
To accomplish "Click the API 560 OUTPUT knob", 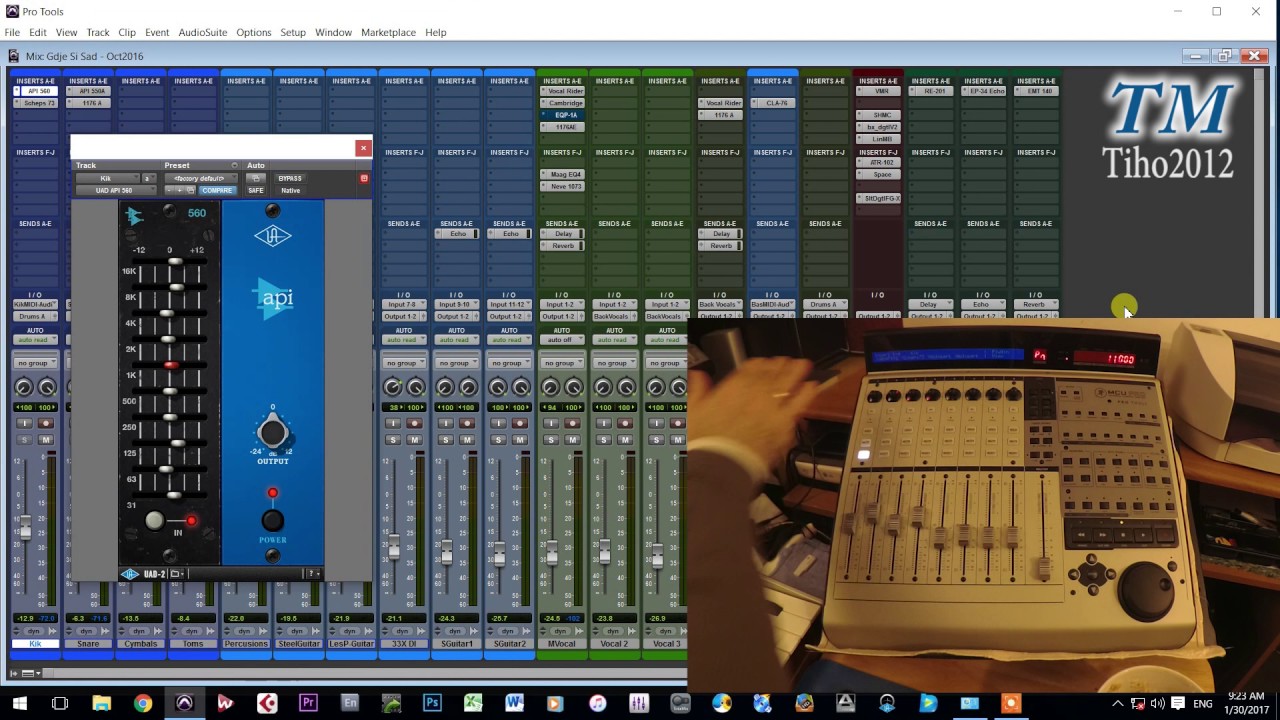I will (272, 433).
